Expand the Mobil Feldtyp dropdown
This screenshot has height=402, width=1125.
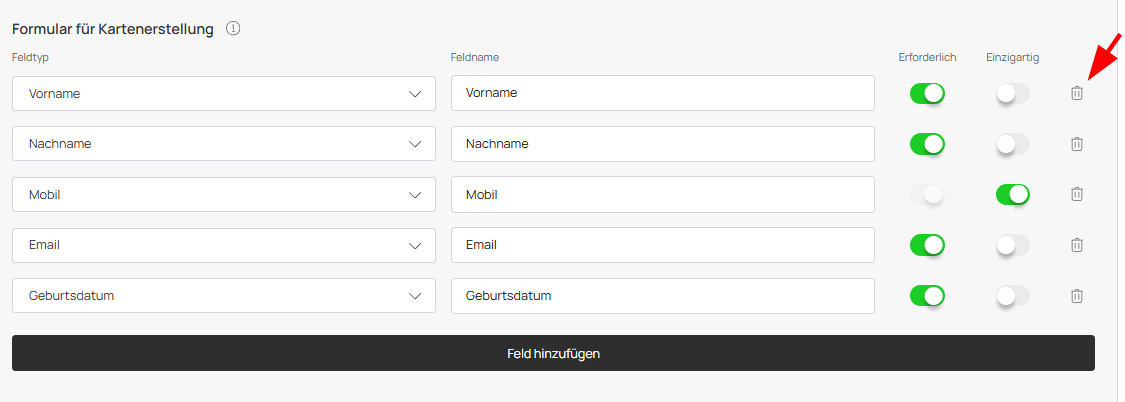[224, 194]
